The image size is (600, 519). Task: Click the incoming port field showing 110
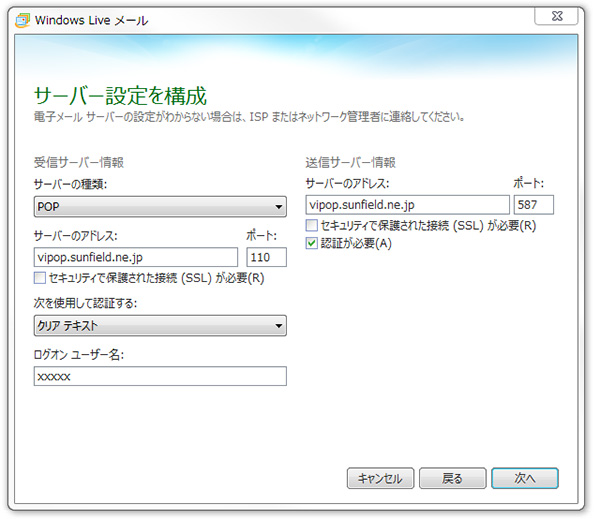(x=266, y=257)
